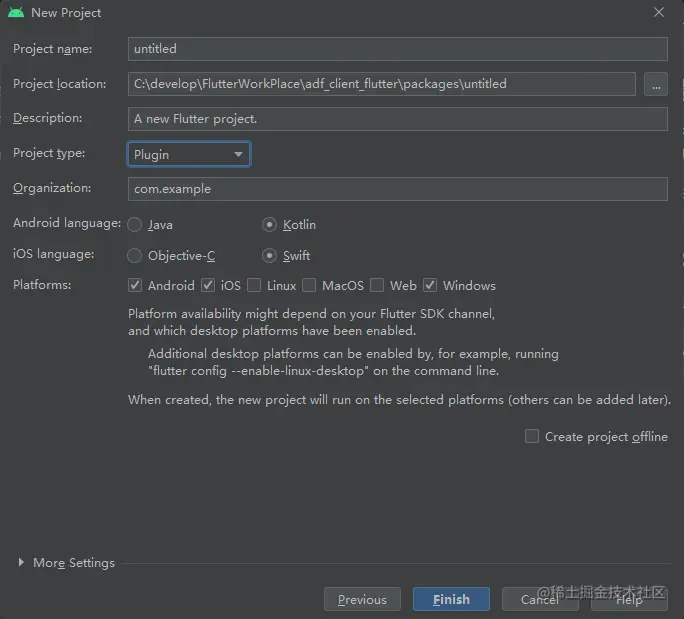Click the "Organization:" label

52,188
